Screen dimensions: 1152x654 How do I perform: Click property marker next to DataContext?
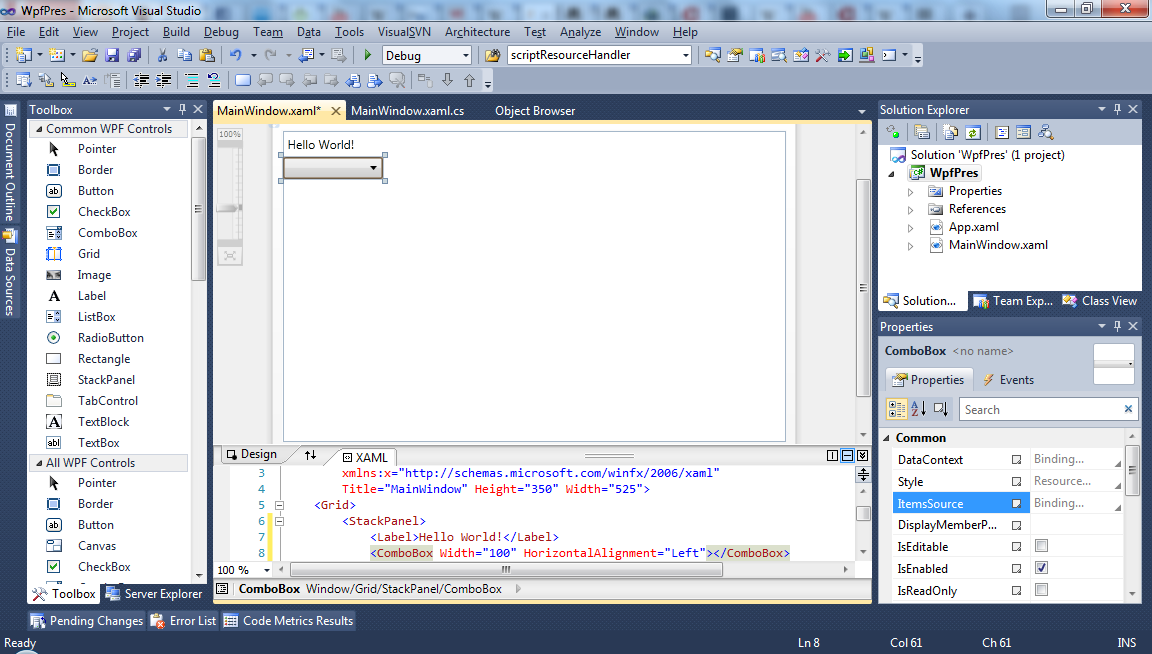click(1017, 460)
